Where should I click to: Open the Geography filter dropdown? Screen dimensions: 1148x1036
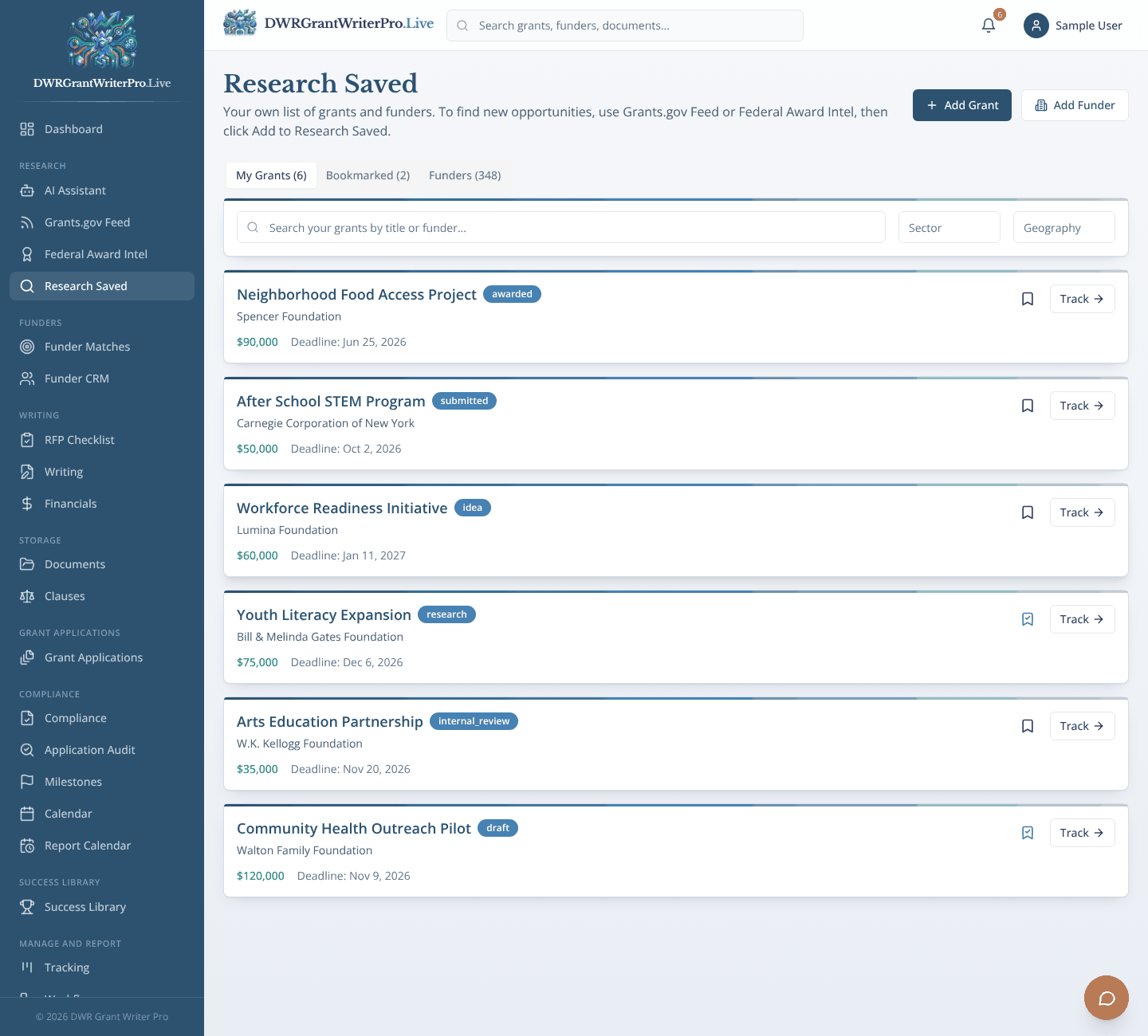point(1064,227)
